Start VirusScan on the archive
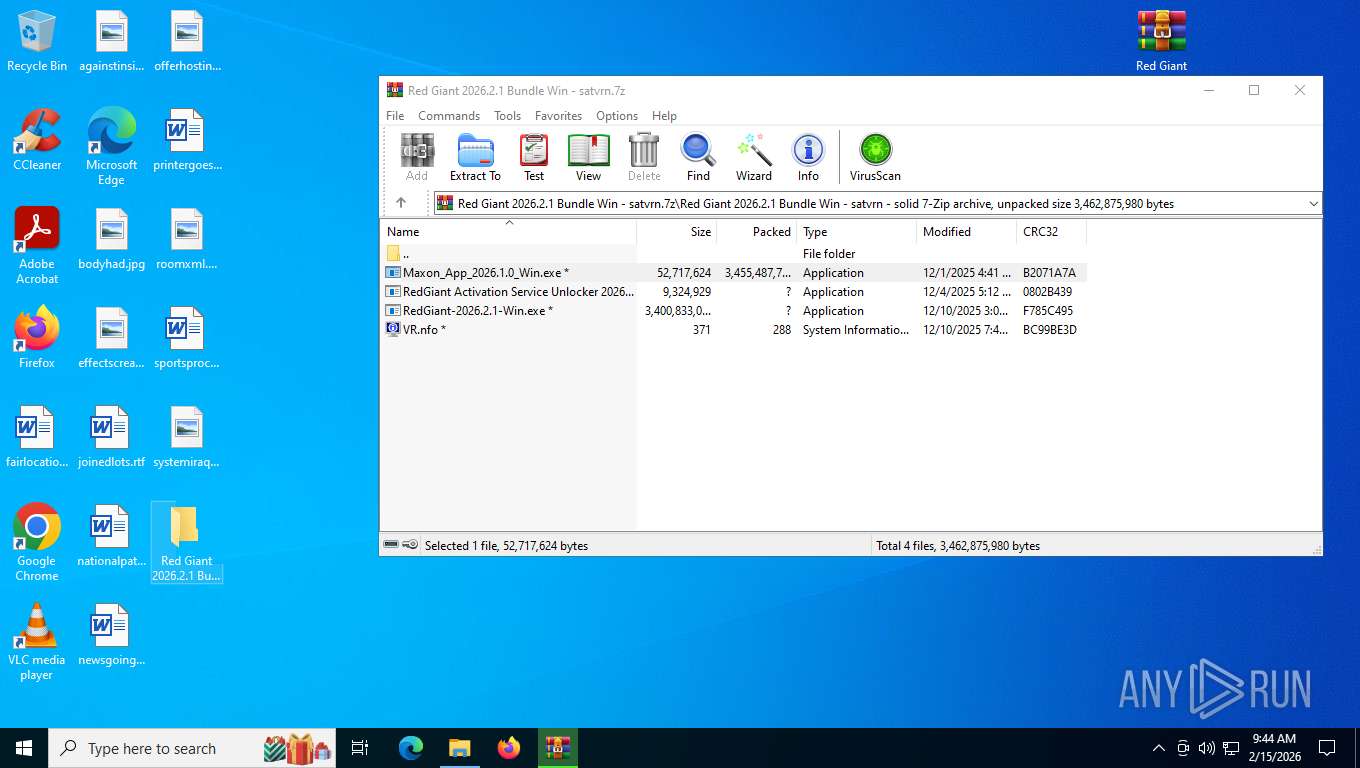 coord(875,157)
